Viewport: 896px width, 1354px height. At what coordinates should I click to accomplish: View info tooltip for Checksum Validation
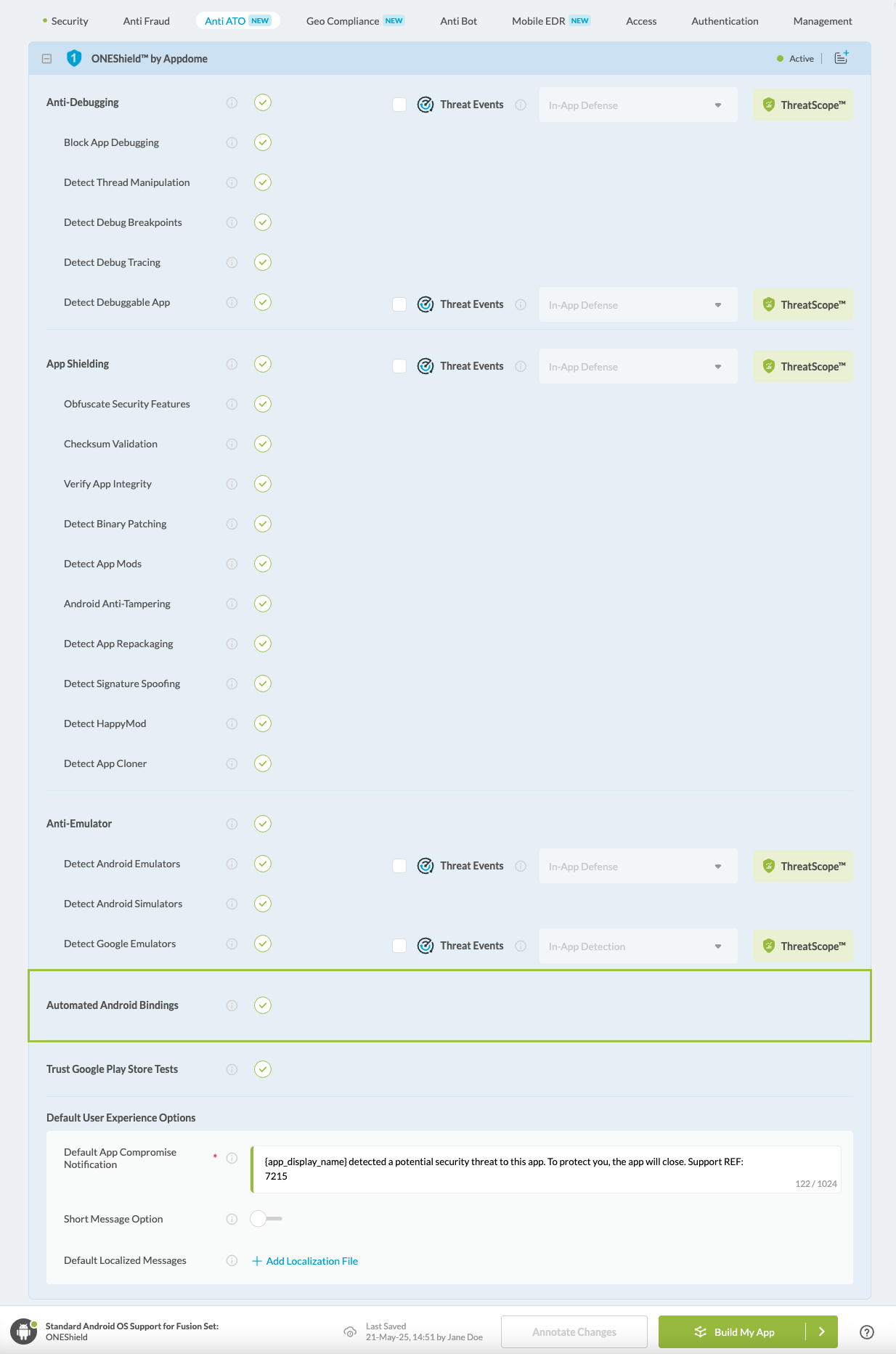pos(232,443)
